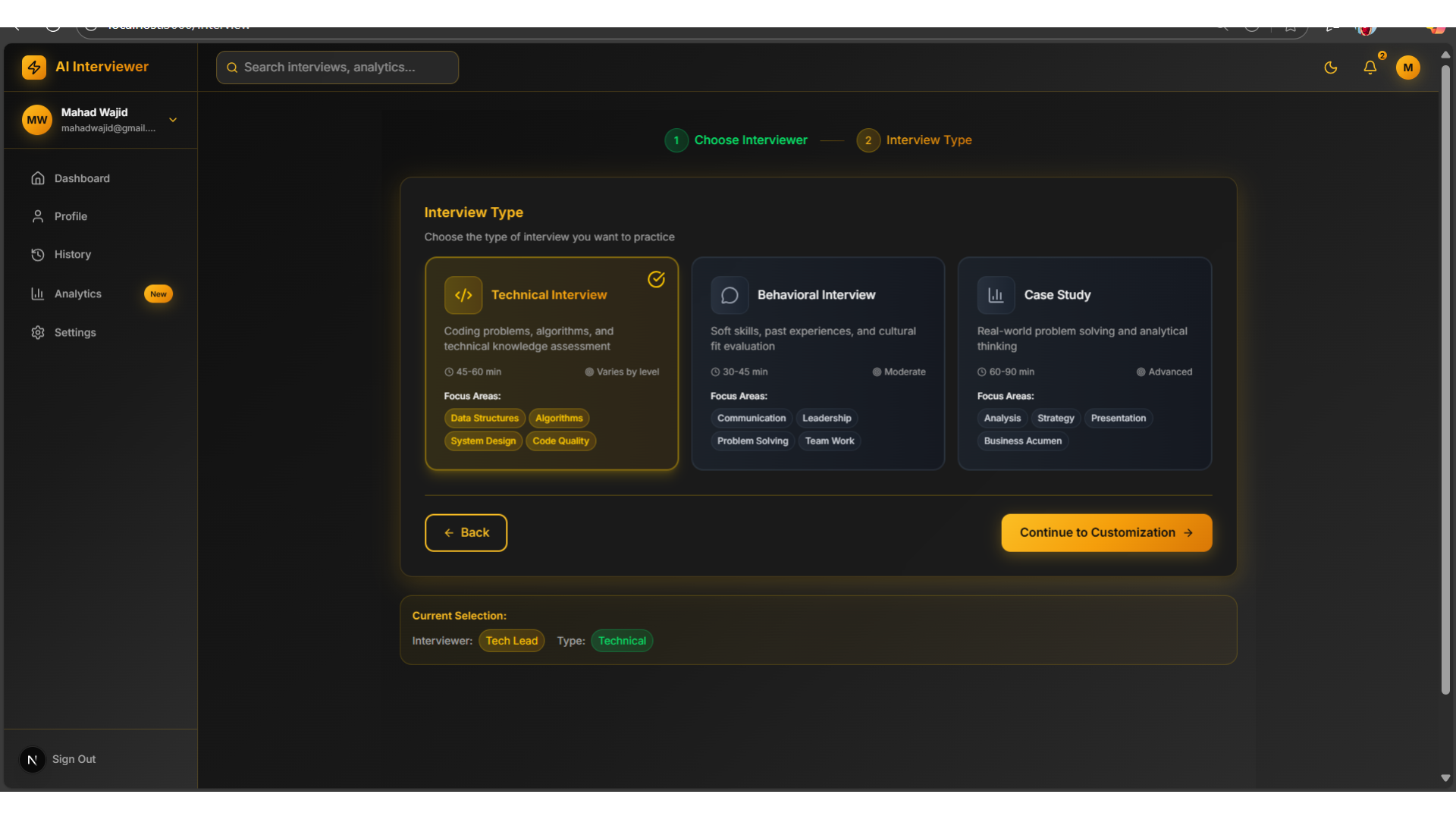Expand the Mahad Wajid account chevron
1456x819 pixels.
click(x=173, y=120)
